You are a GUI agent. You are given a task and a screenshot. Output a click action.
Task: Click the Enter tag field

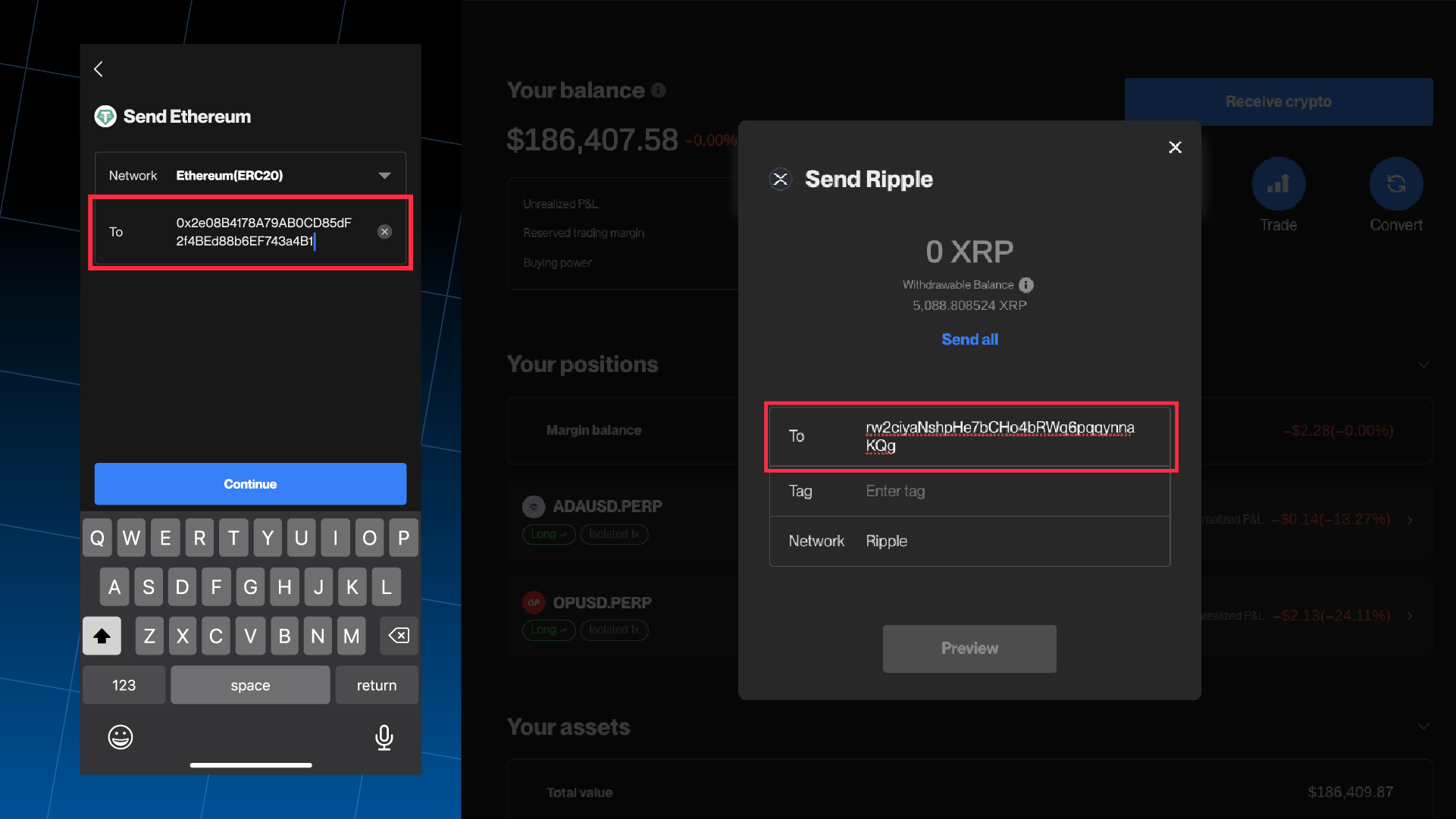tap(970, 491)
